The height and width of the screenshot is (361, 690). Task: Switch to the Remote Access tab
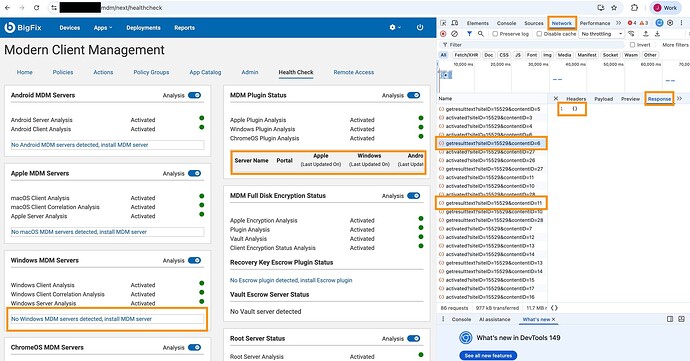pos(354,72)
